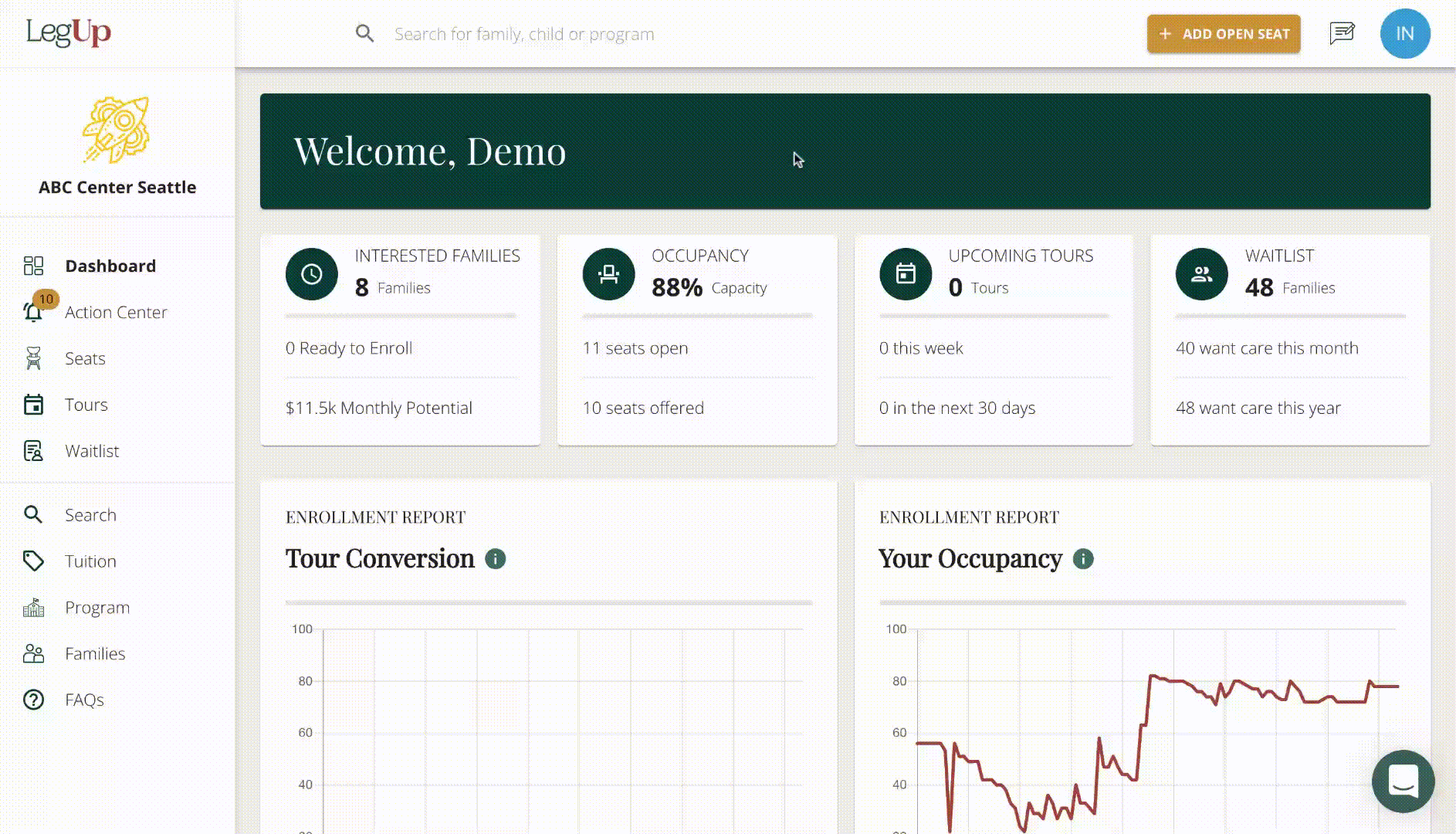Click the Your Occupancy title
The image size is (1456, 834).
point(970,558)
